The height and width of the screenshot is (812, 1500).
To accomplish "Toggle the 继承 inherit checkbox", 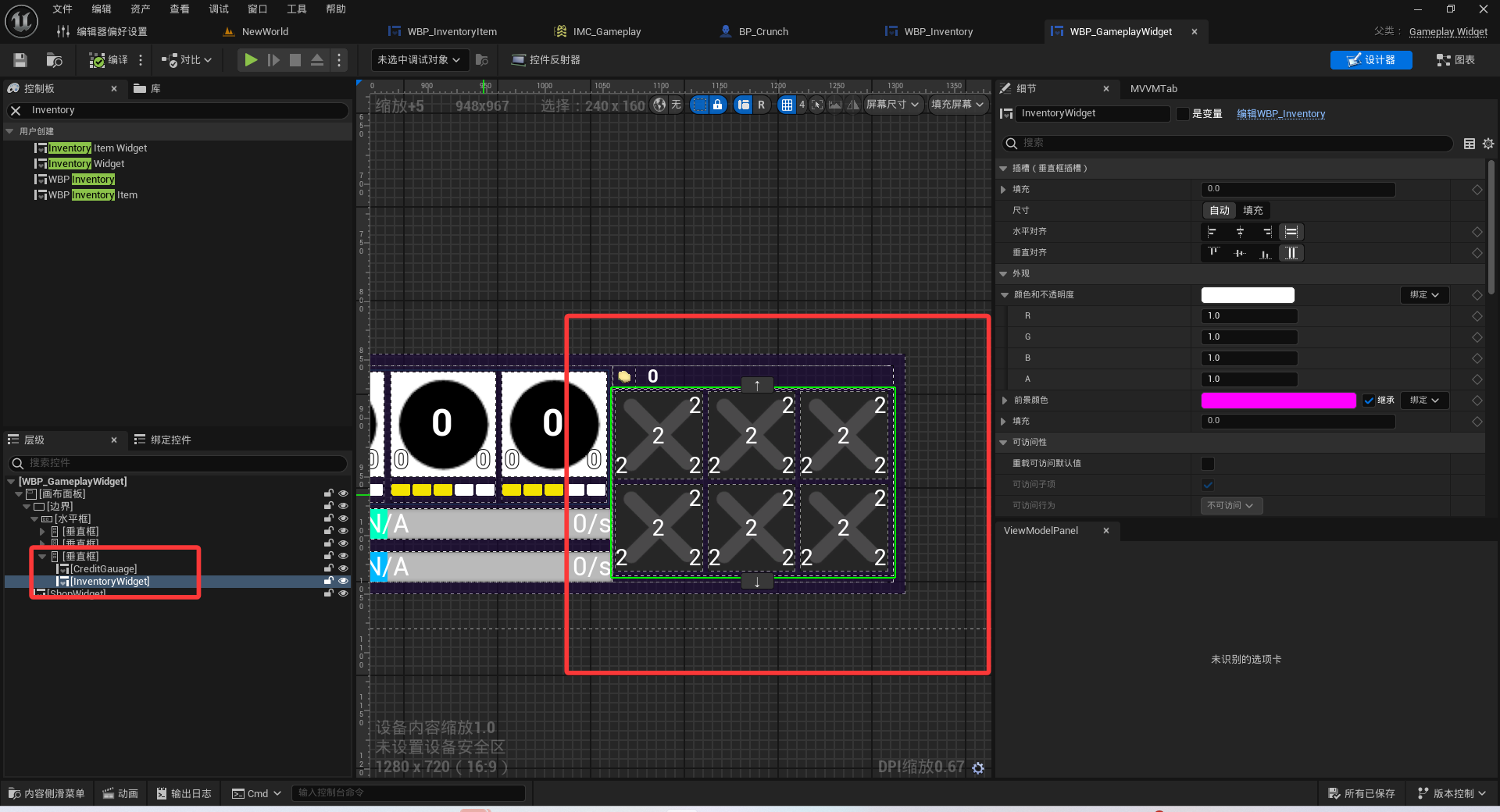I will tap(1369, 401).
